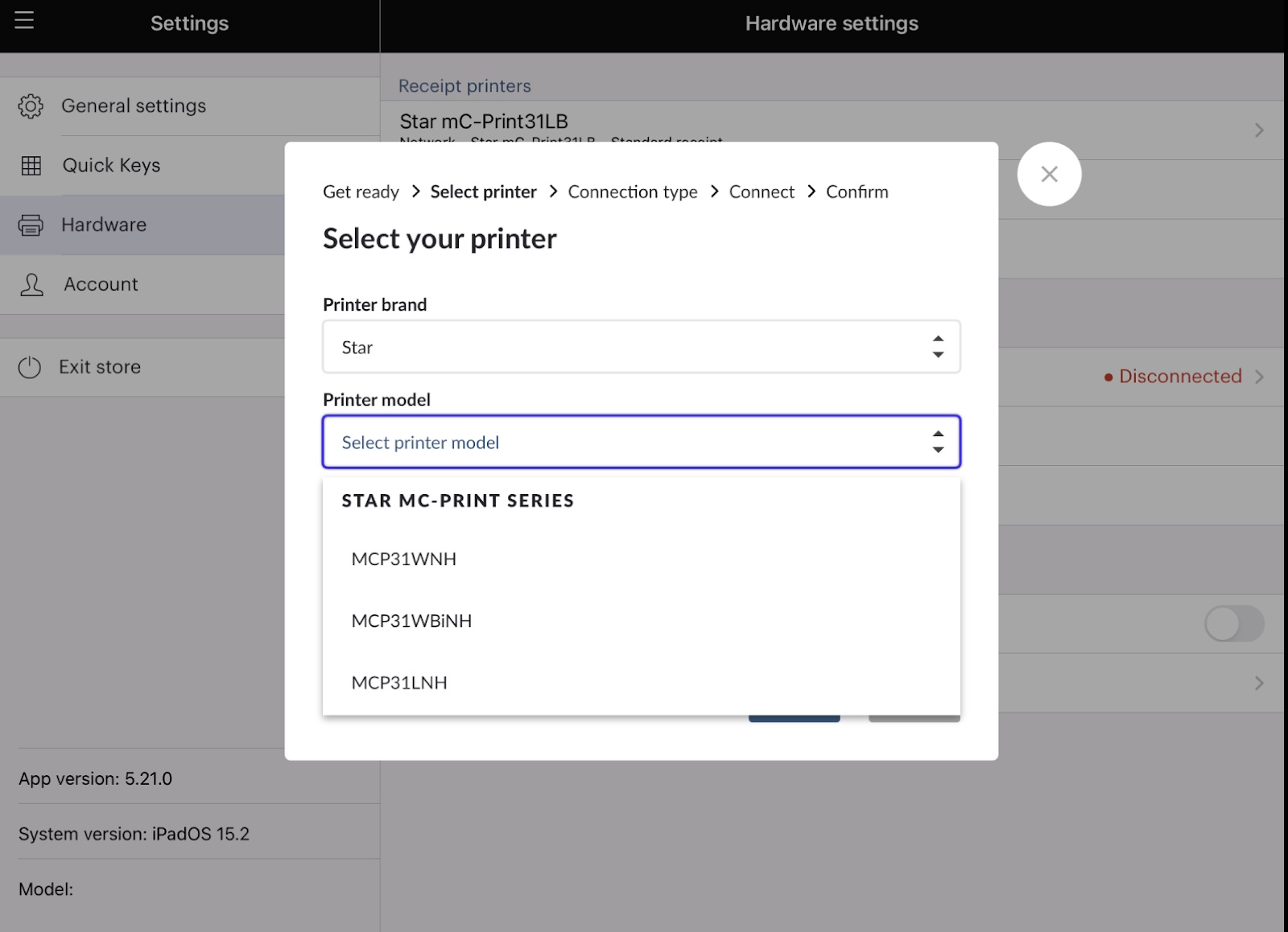The image size is (1288, 932).
Task: Click the Confirm breadcrumb step
Action: 857,192
